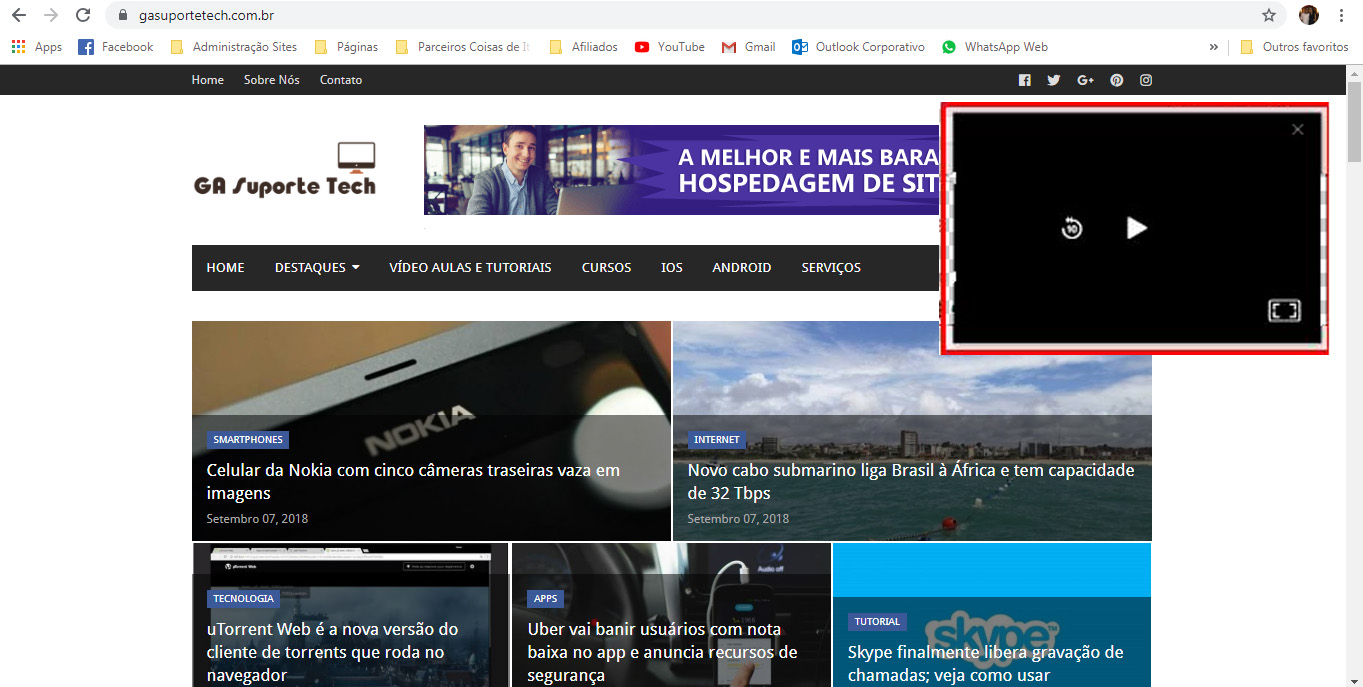This screenshot has height=687, width=1363.
Task: Visit the site's Twitter icon
Action: tap(1054, 80)
